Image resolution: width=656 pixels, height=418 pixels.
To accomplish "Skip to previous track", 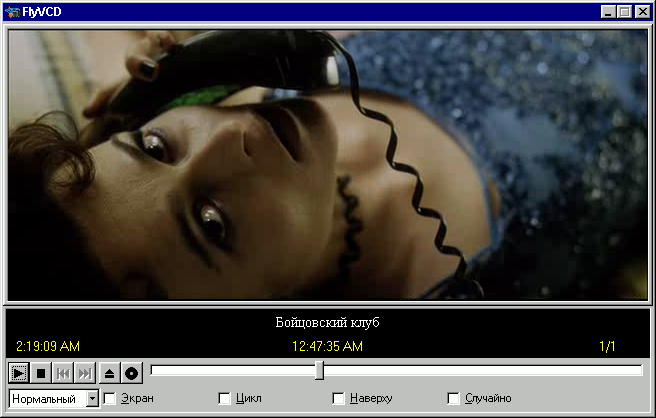I will pos(63,373).
